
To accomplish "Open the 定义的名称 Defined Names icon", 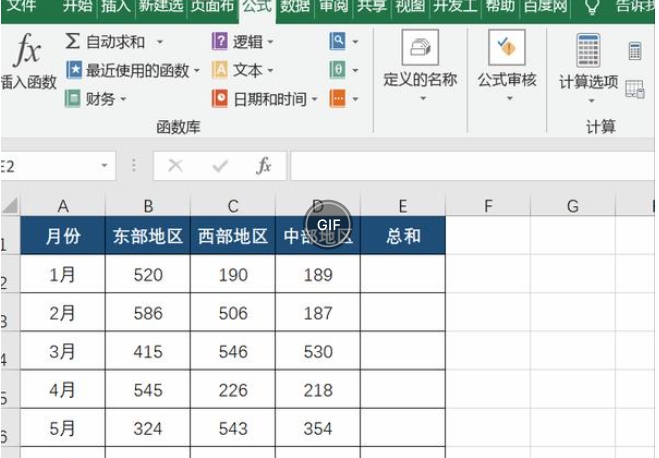I will [420, 47].
